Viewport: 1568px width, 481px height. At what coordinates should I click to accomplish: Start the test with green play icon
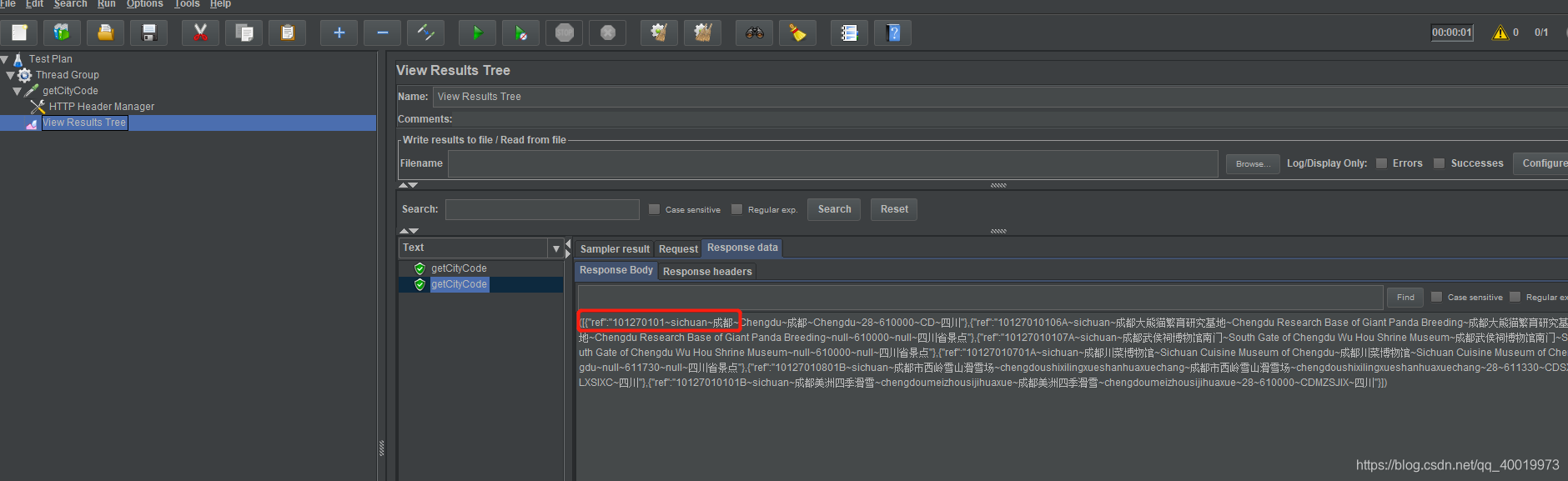477,33
